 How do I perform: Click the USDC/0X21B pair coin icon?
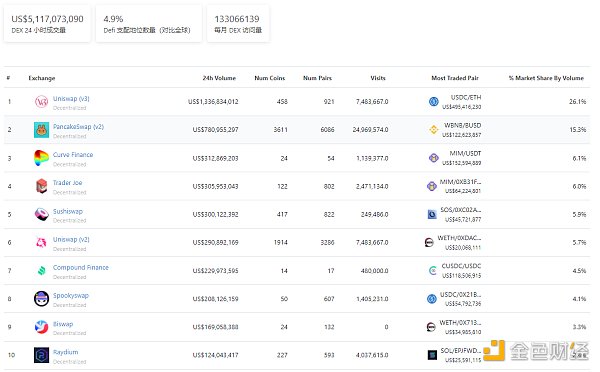tap(432, 299)
